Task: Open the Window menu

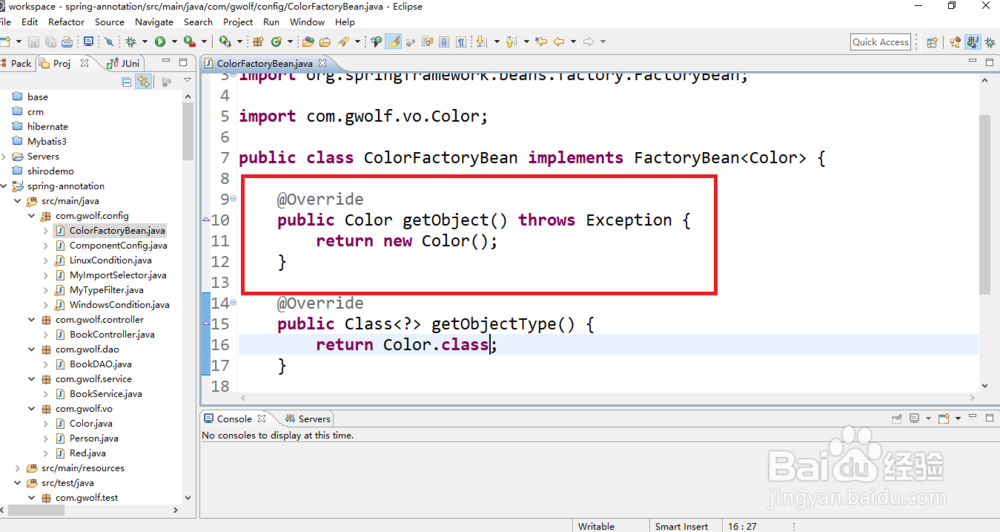Action: coord(307,22)
